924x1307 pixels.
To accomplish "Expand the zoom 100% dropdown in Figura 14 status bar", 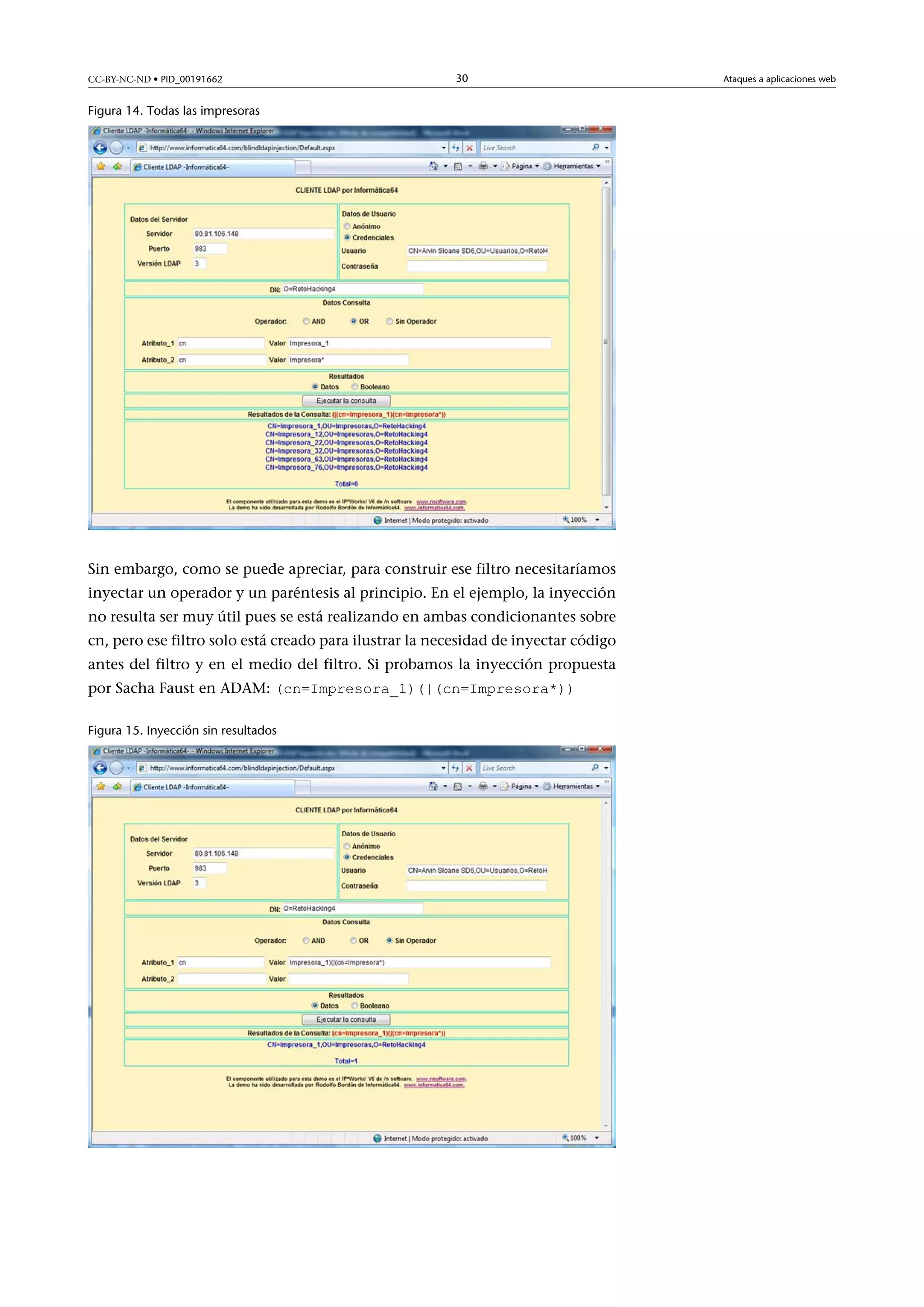I will pos(597,520).
